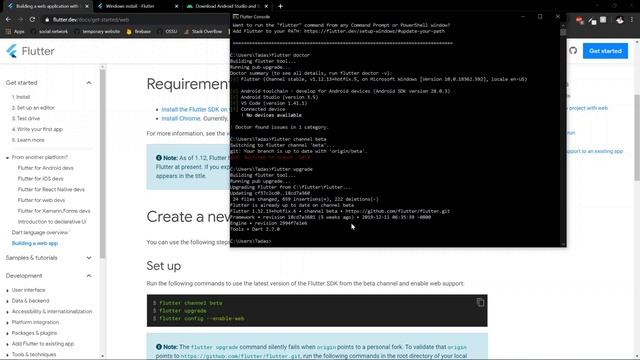Image resolution: width=640 pixels, height=360 pixels.
Task: Open the 5. Learn more sidebar link
Action: (28, 140)
